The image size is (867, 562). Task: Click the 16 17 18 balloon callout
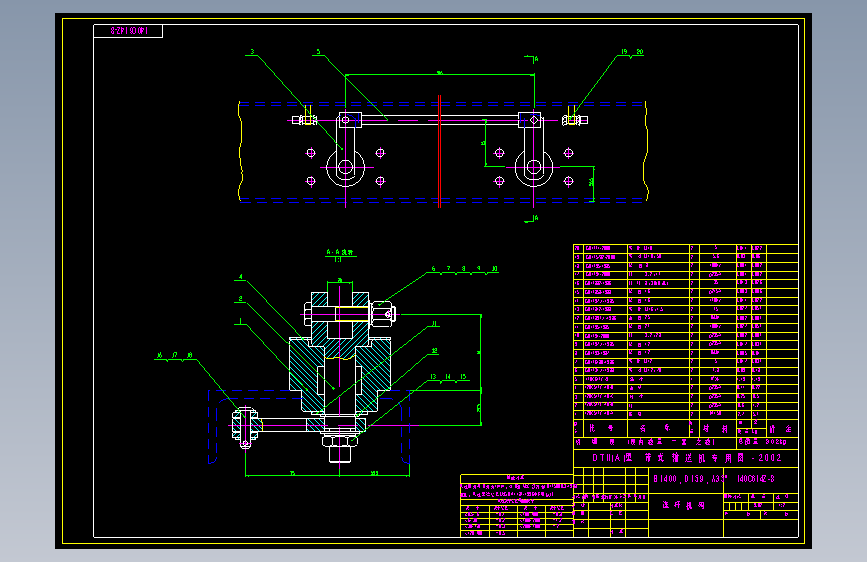coord(175,355)
